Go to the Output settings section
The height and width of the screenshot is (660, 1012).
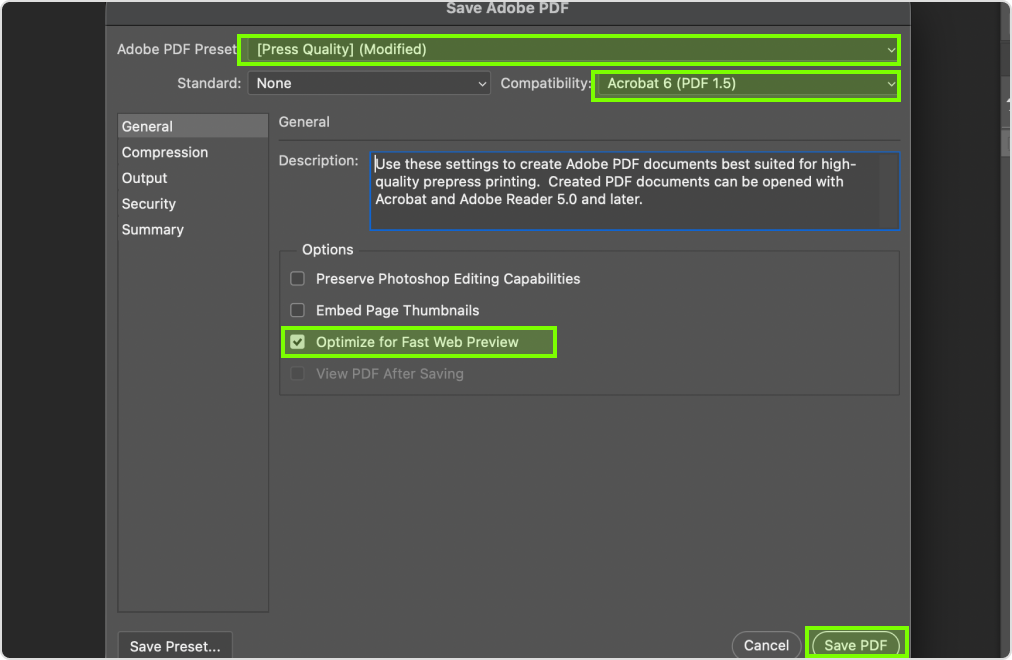[x=145, y=178]
